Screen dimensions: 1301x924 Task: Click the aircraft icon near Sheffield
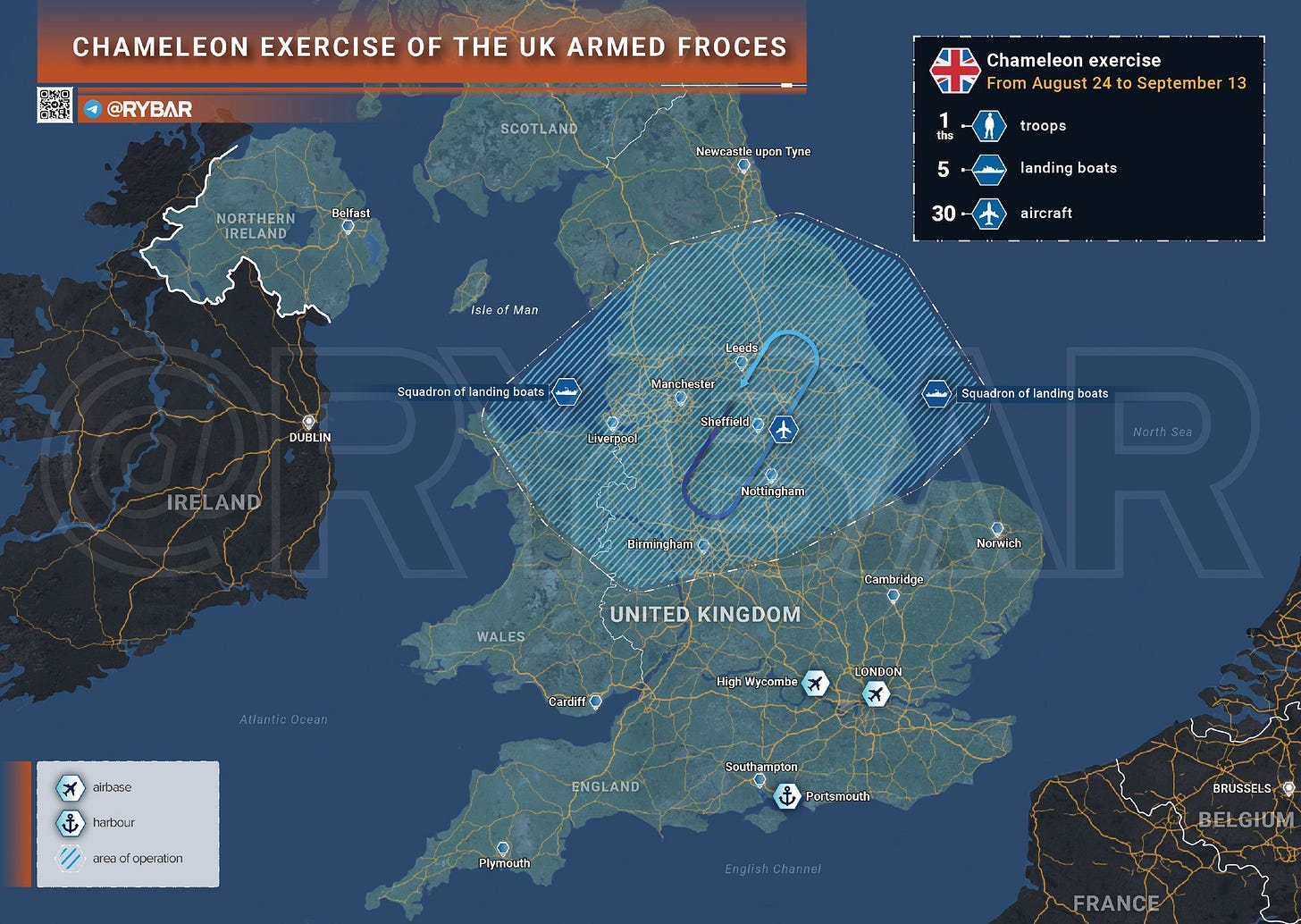784,429
